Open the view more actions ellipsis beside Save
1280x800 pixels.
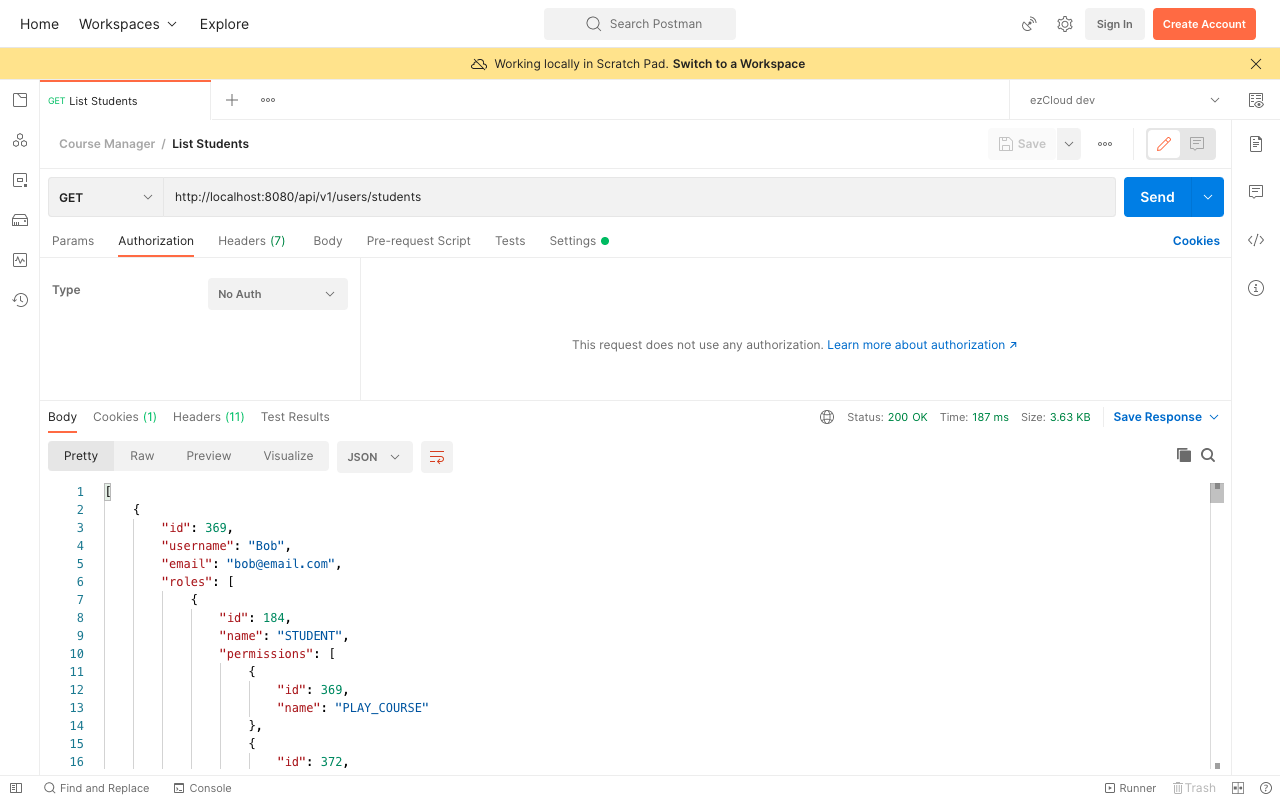coord(1105,144)
